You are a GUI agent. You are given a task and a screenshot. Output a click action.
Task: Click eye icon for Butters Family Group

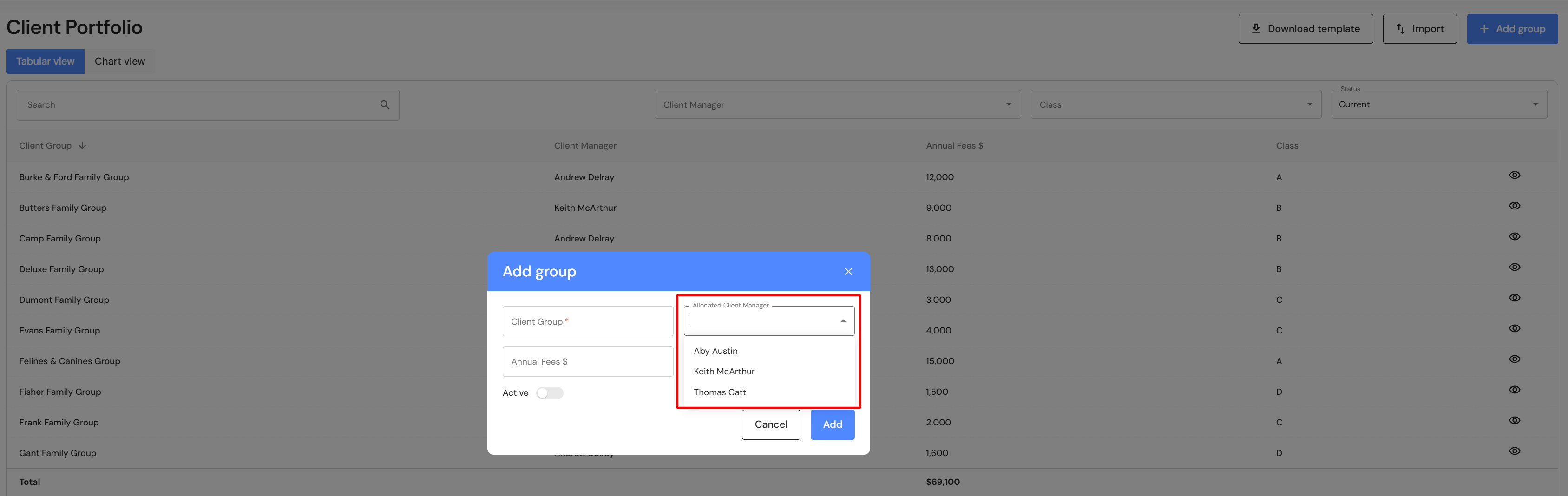pyautogui.click(x=1515, y=206)
